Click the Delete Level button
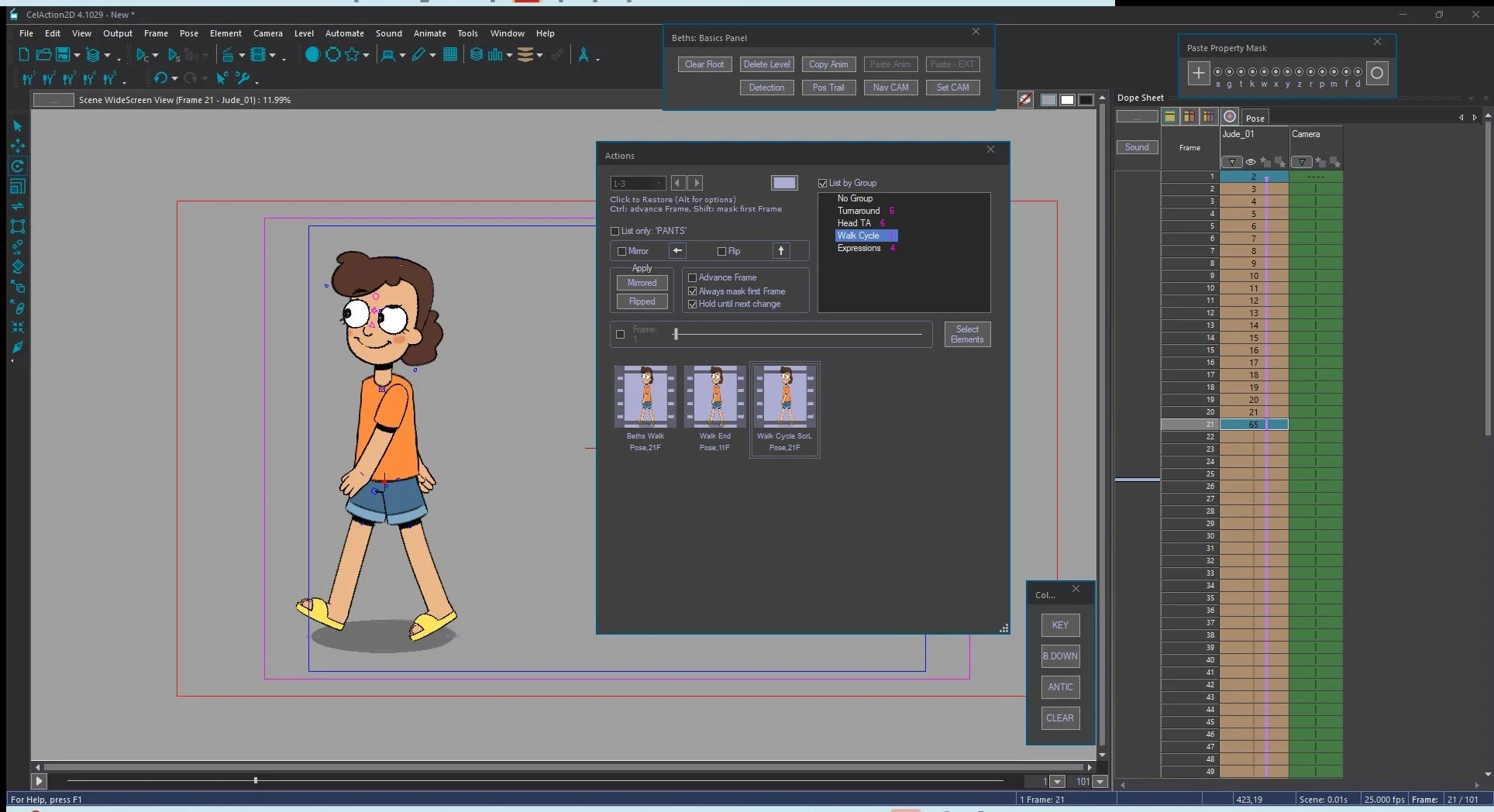The height and width of the screenshot is (812, 1494). pyautogui.click(x=766, y=64)
